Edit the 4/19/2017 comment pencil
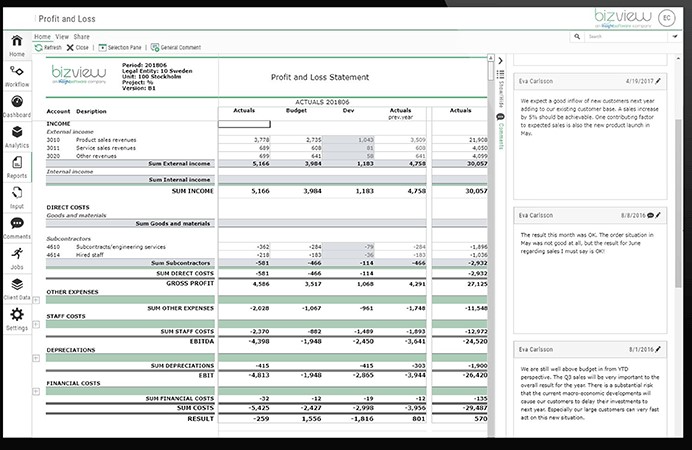 point(658,81)
